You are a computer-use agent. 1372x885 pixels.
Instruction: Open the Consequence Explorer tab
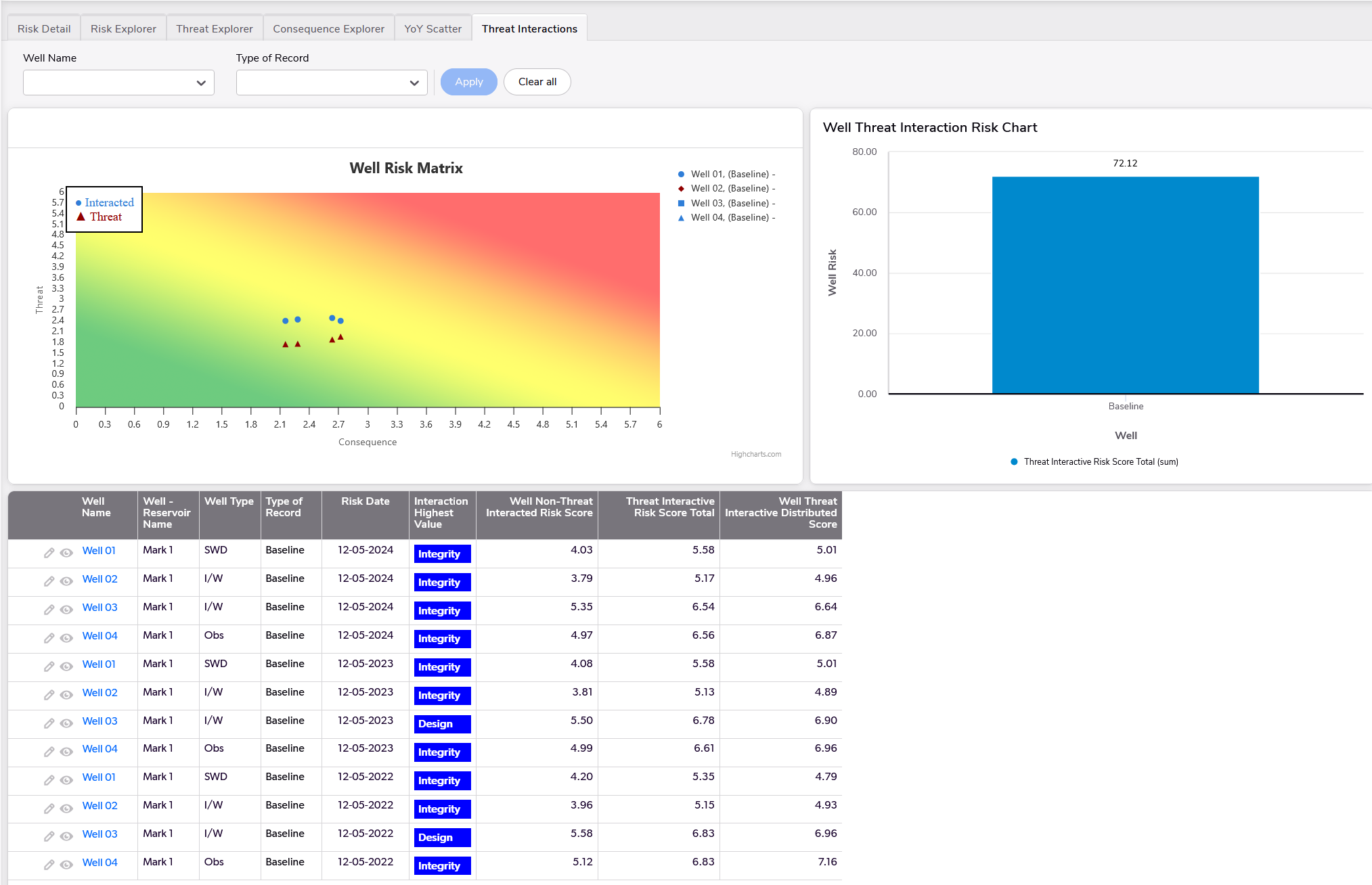point(328,28)
